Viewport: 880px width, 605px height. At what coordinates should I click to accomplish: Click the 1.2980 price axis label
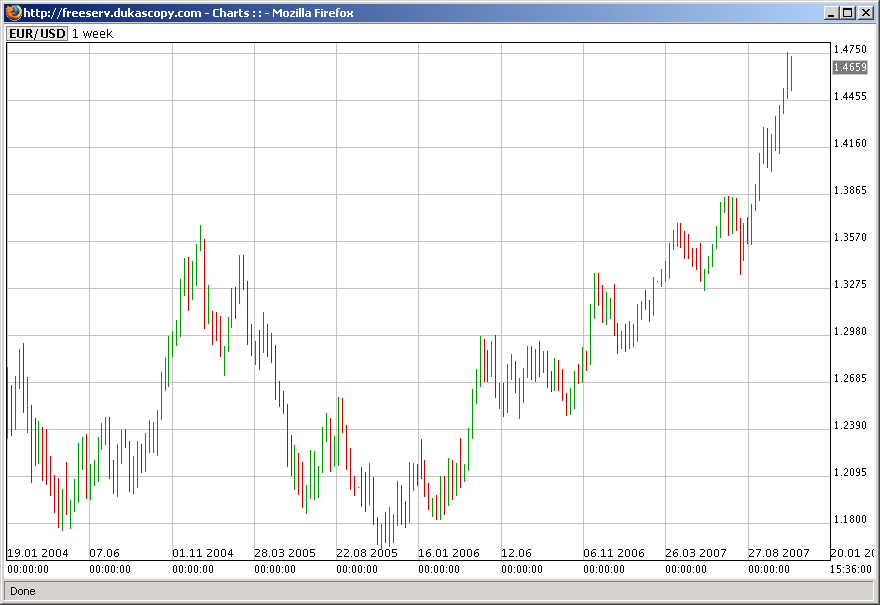coord(850,331)
